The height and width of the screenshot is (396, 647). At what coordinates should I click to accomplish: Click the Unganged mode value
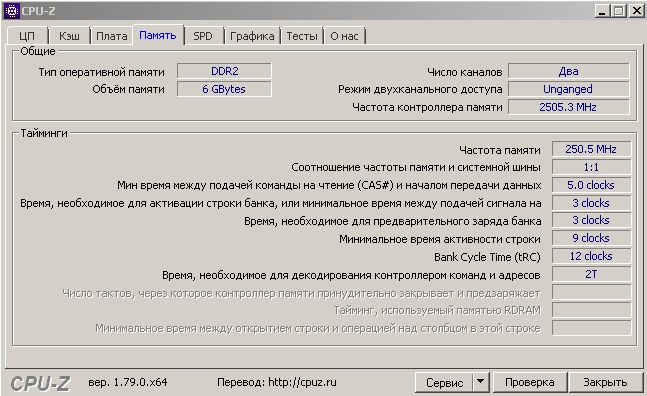coord(569,89)
